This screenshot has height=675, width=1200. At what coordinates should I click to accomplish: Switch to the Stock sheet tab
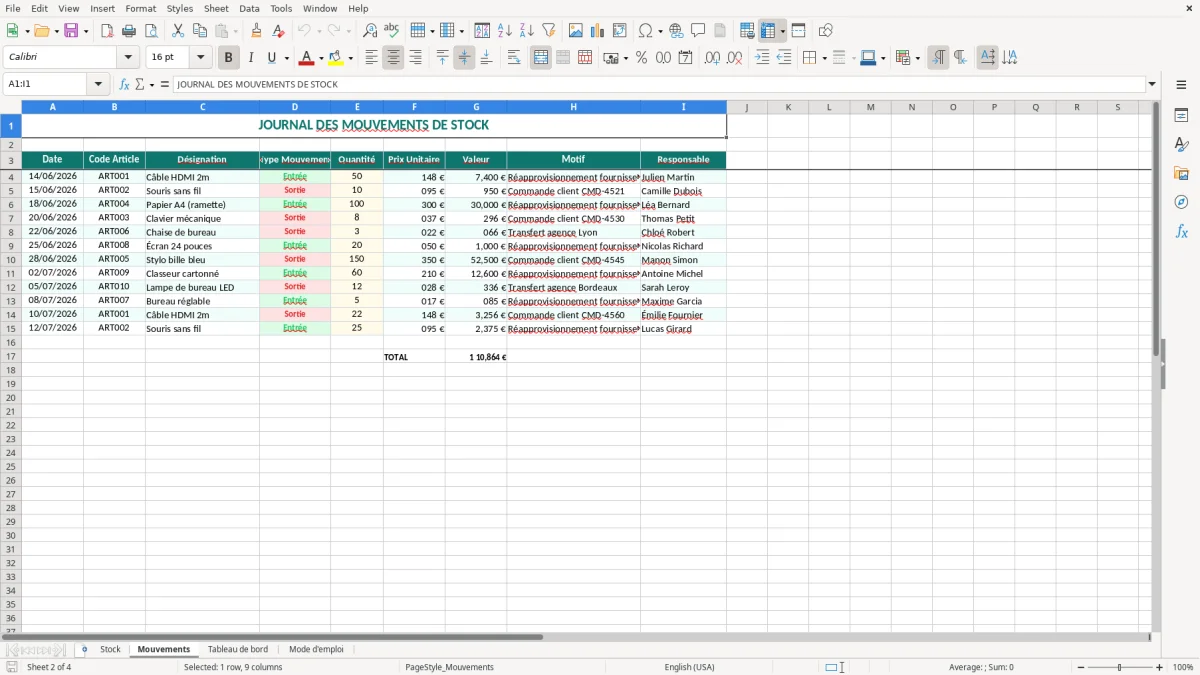(110, 650)
